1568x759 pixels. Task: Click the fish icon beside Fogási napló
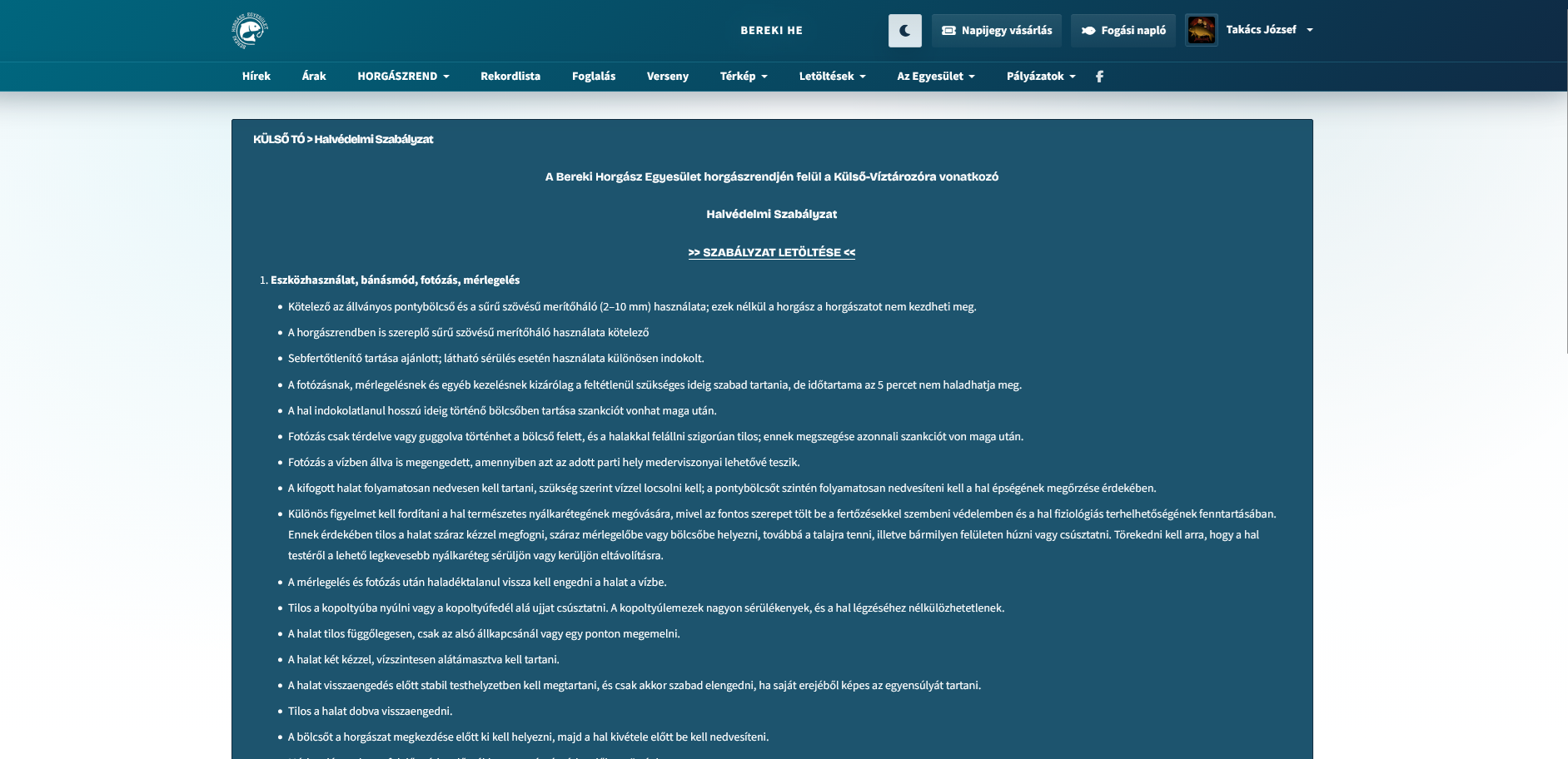(x=1088, y=31)
